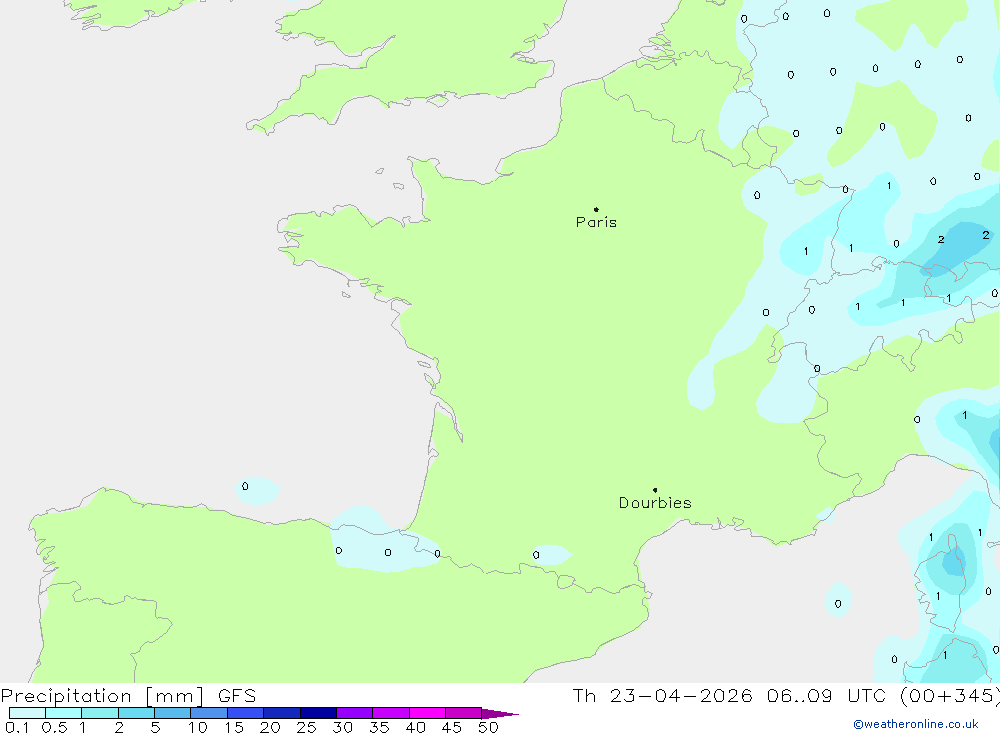Click the GFS model label

(237, 696)
